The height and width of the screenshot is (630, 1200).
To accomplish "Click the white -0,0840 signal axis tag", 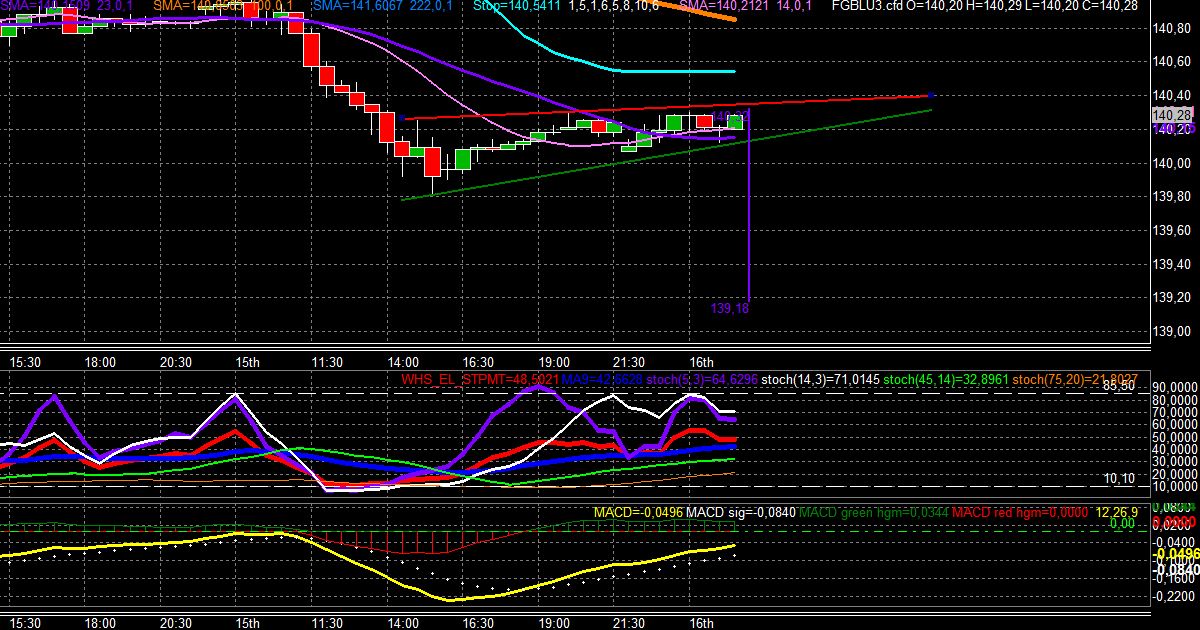I will click(x=1176, y=569).
